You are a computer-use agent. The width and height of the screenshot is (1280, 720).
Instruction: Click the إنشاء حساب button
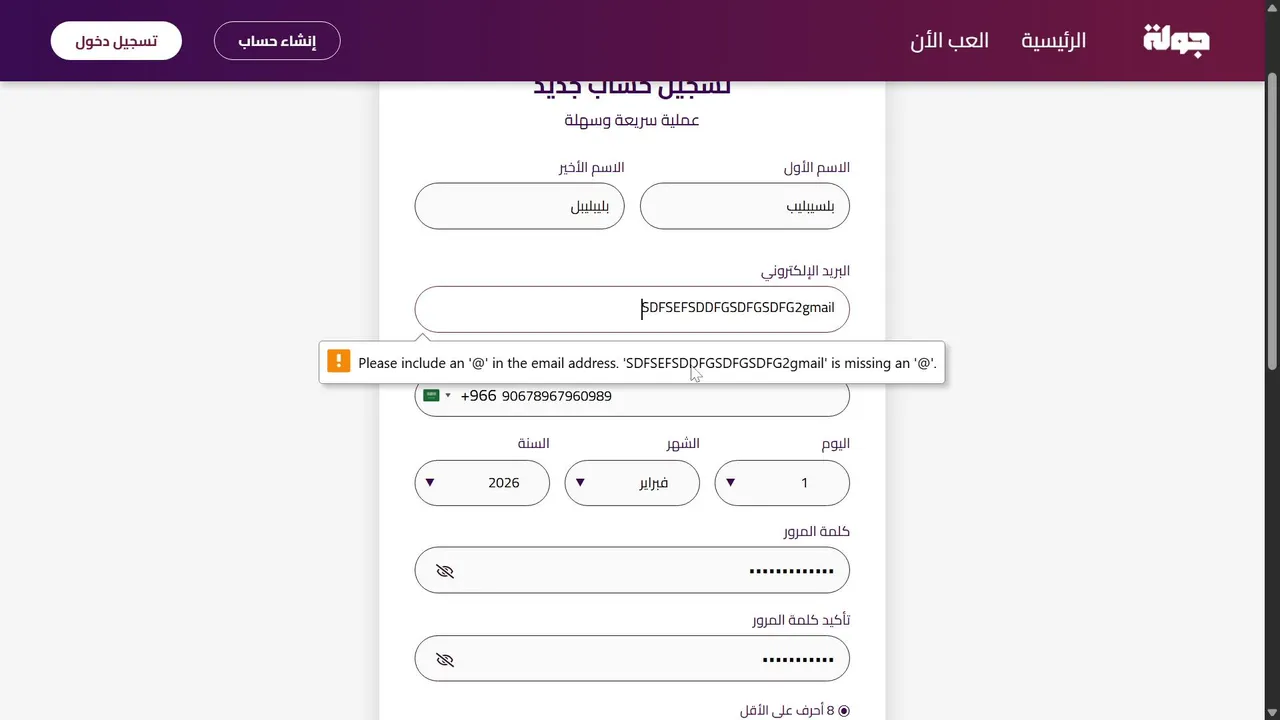click(277, 41)
